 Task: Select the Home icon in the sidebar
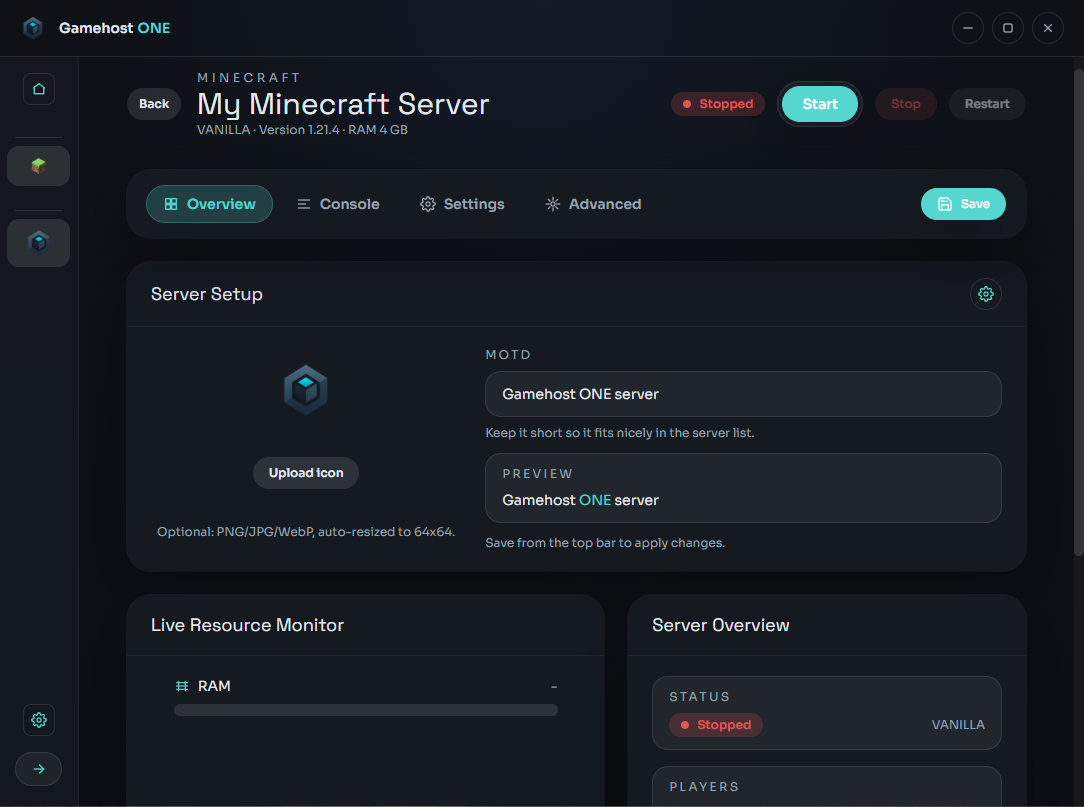pyautogui.click(x=38, y=88)
